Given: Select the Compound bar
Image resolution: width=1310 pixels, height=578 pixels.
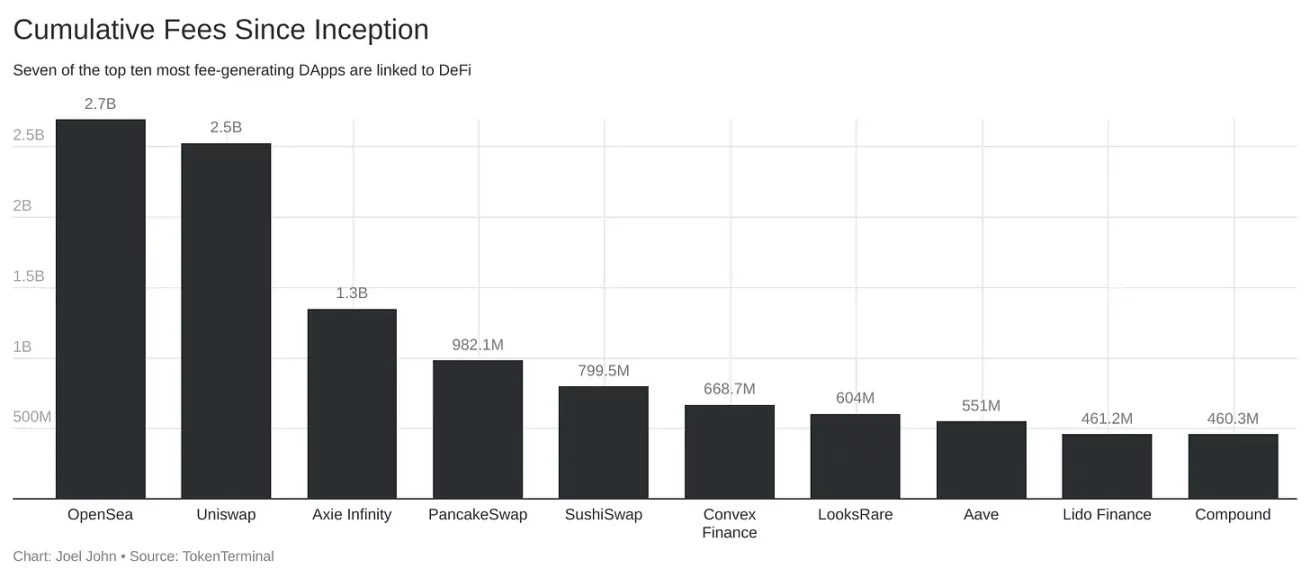Looking at the screenshot, I should pyautogui.click(x=1233, y=466).
